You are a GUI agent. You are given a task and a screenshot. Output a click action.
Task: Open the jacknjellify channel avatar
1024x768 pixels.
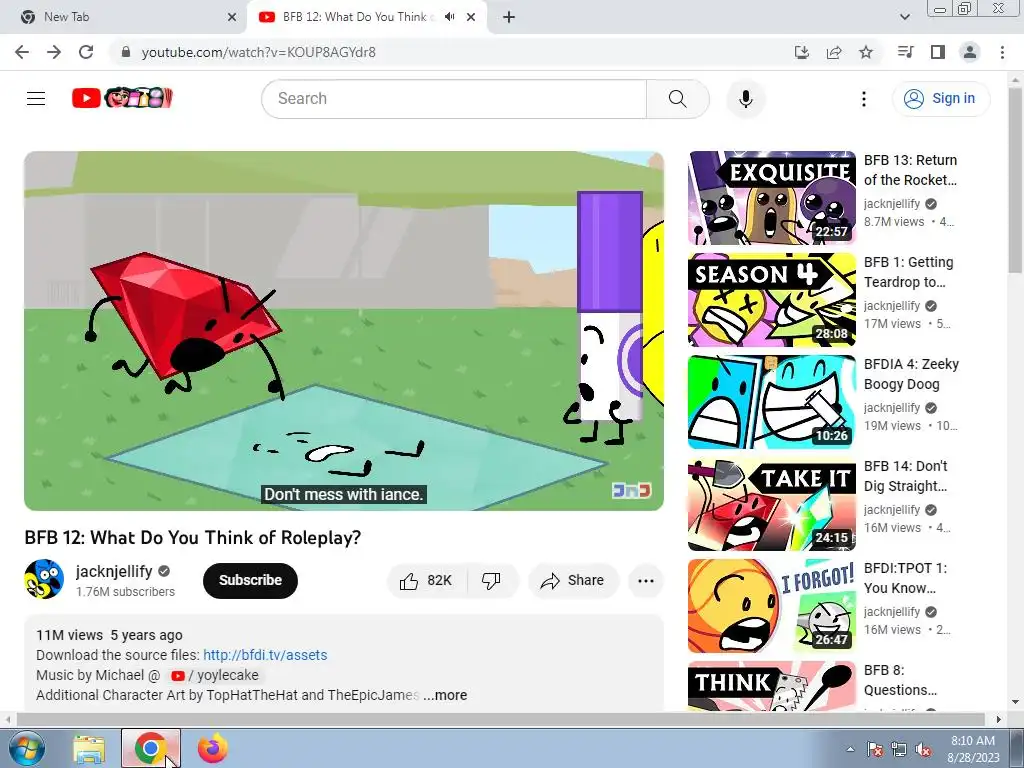(x=44, y=579)
